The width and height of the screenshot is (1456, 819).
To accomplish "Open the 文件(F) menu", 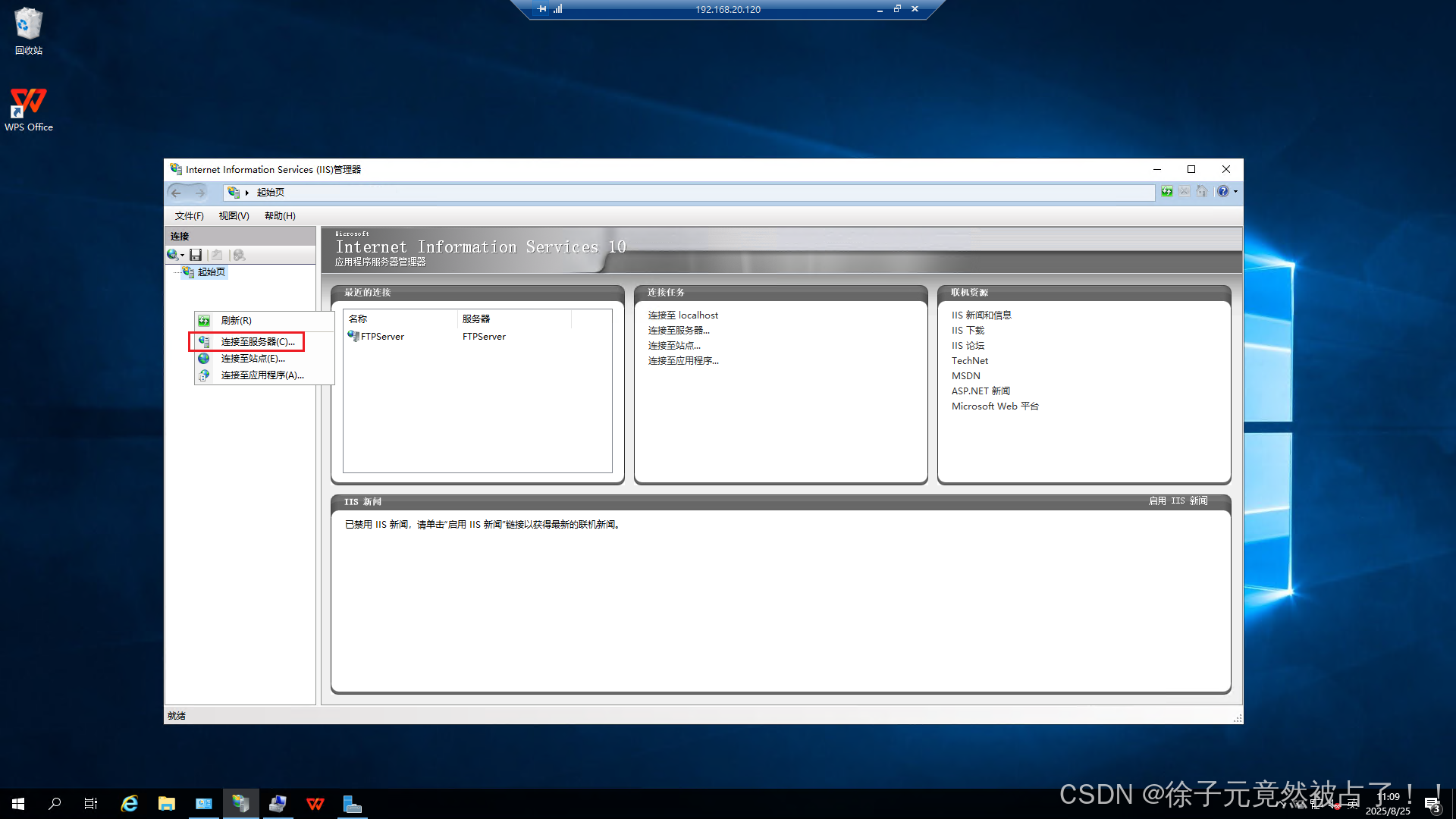I will pos(190,216).
